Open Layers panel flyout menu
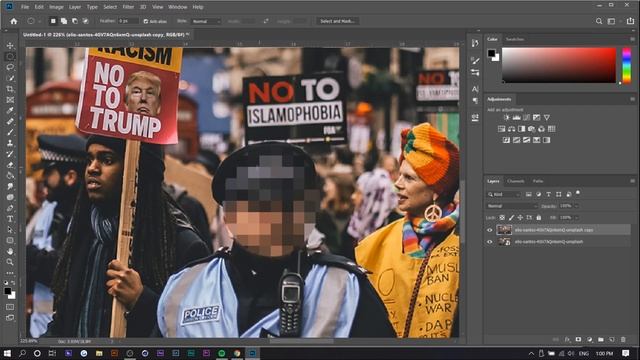This screenshot has width=640, height=360. pyautogui.click(x=632, y=181)
